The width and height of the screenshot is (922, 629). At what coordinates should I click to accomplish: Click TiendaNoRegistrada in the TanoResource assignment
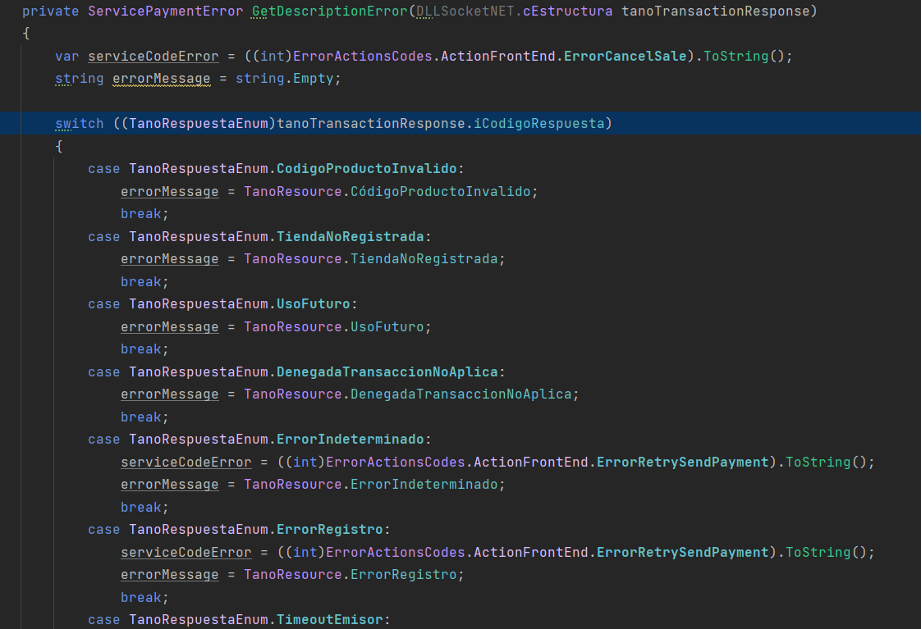pos(423,259)
